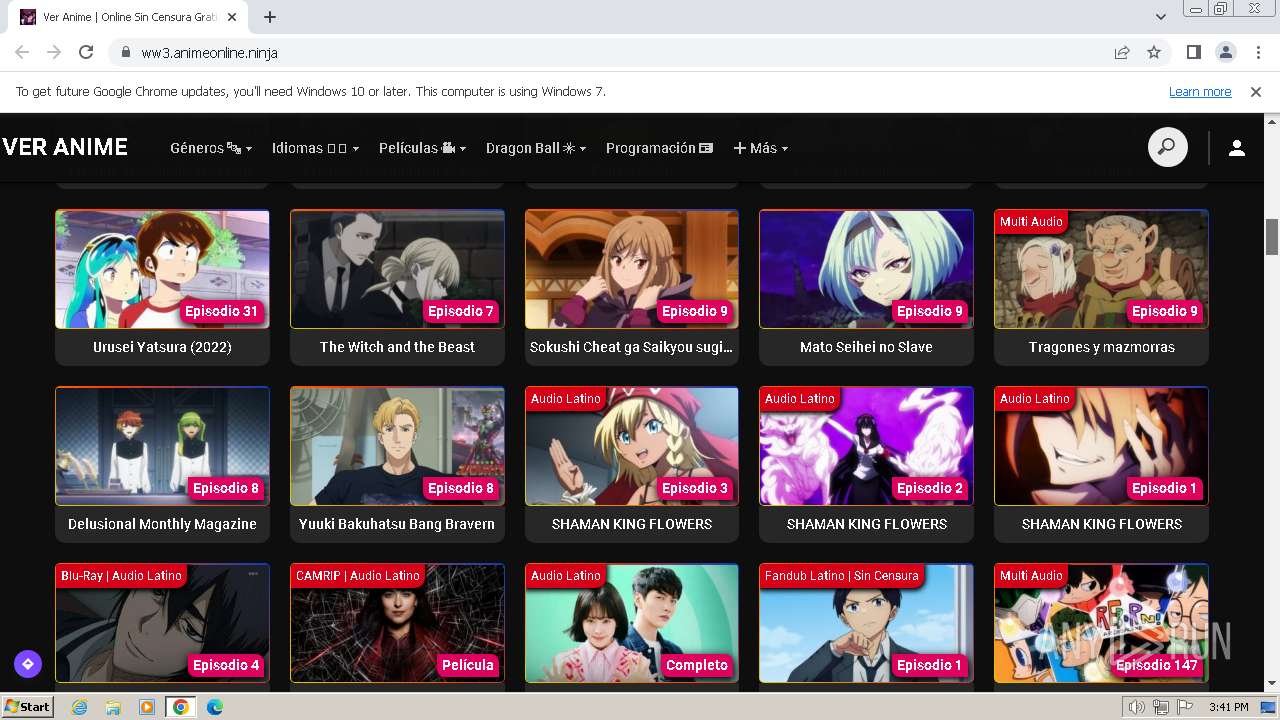Select Multi Audio Episodio 147 thumbnail
This screenshot has width=1280, height=720.
(x=1101, y=623)
